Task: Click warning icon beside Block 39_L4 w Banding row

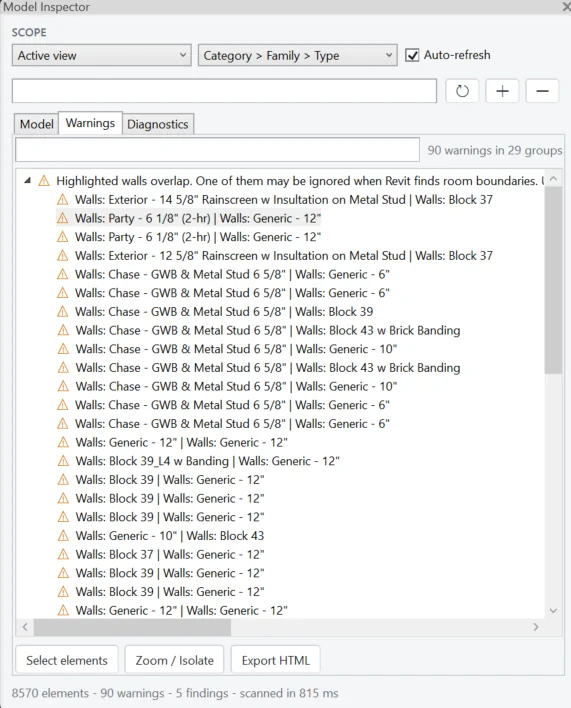Action: 63,461
